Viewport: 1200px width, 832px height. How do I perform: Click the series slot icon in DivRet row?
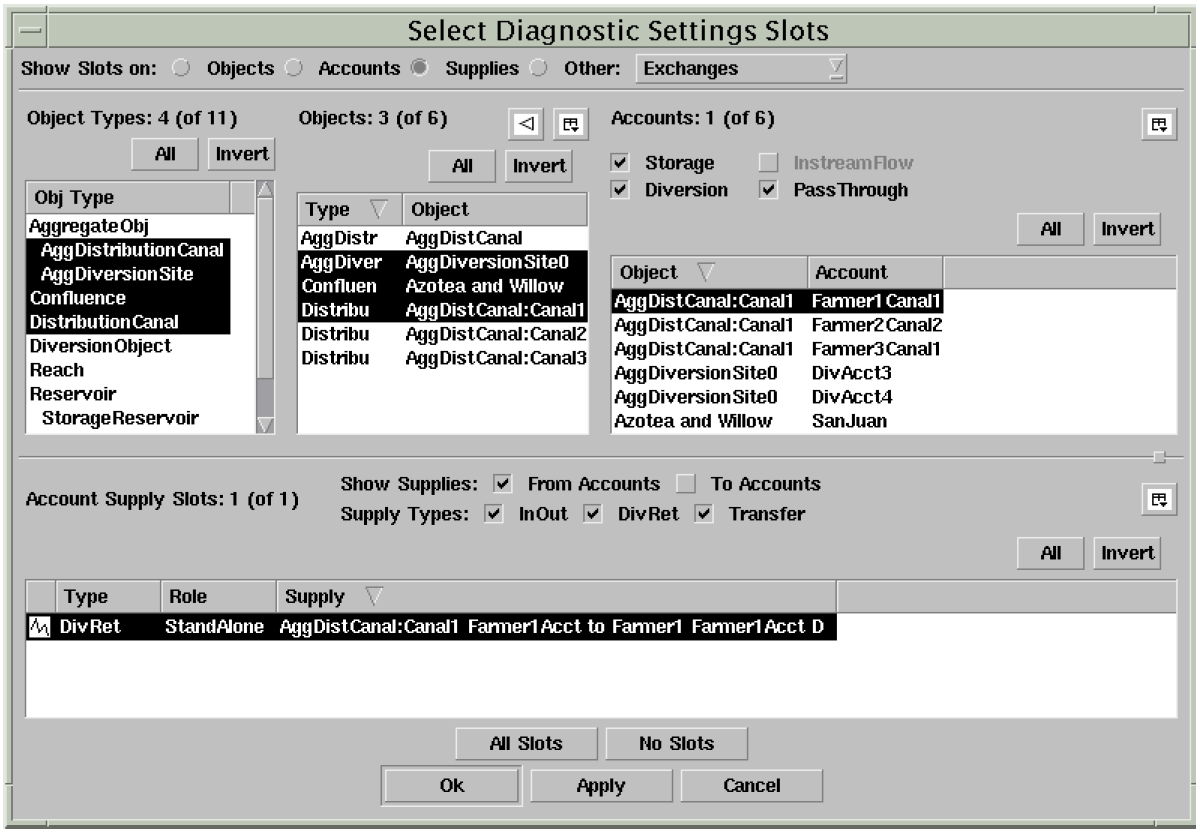click(41, 627)
